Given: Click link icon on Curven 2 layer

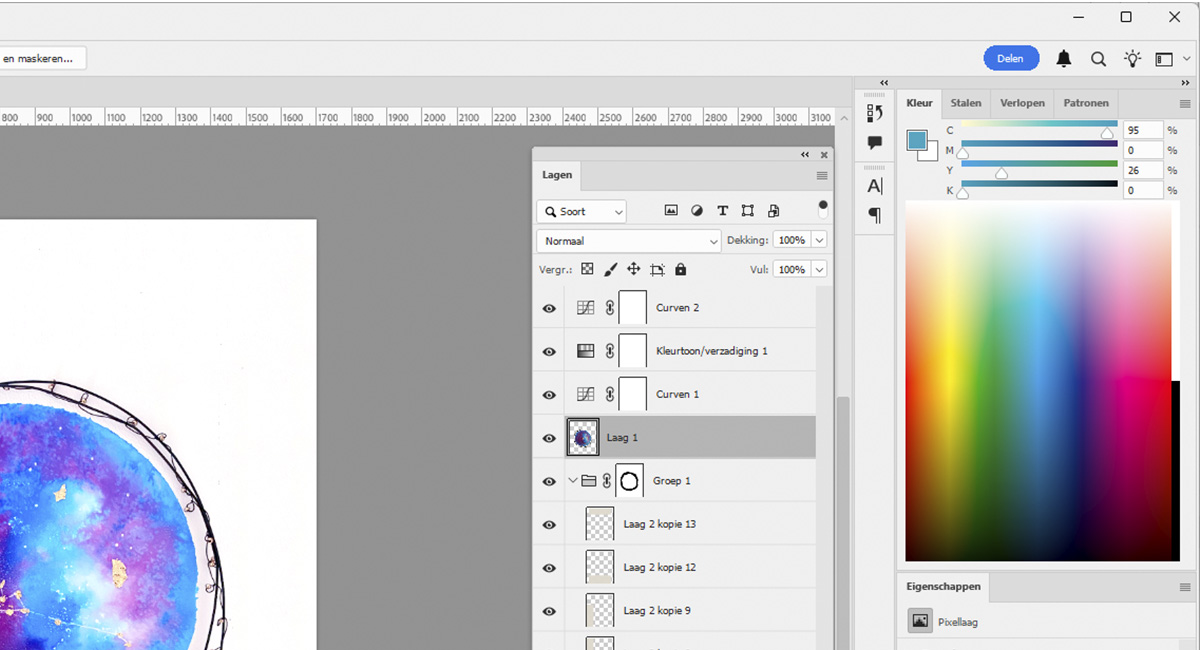Looking at the screenshot, I should [x=609, y=308].
